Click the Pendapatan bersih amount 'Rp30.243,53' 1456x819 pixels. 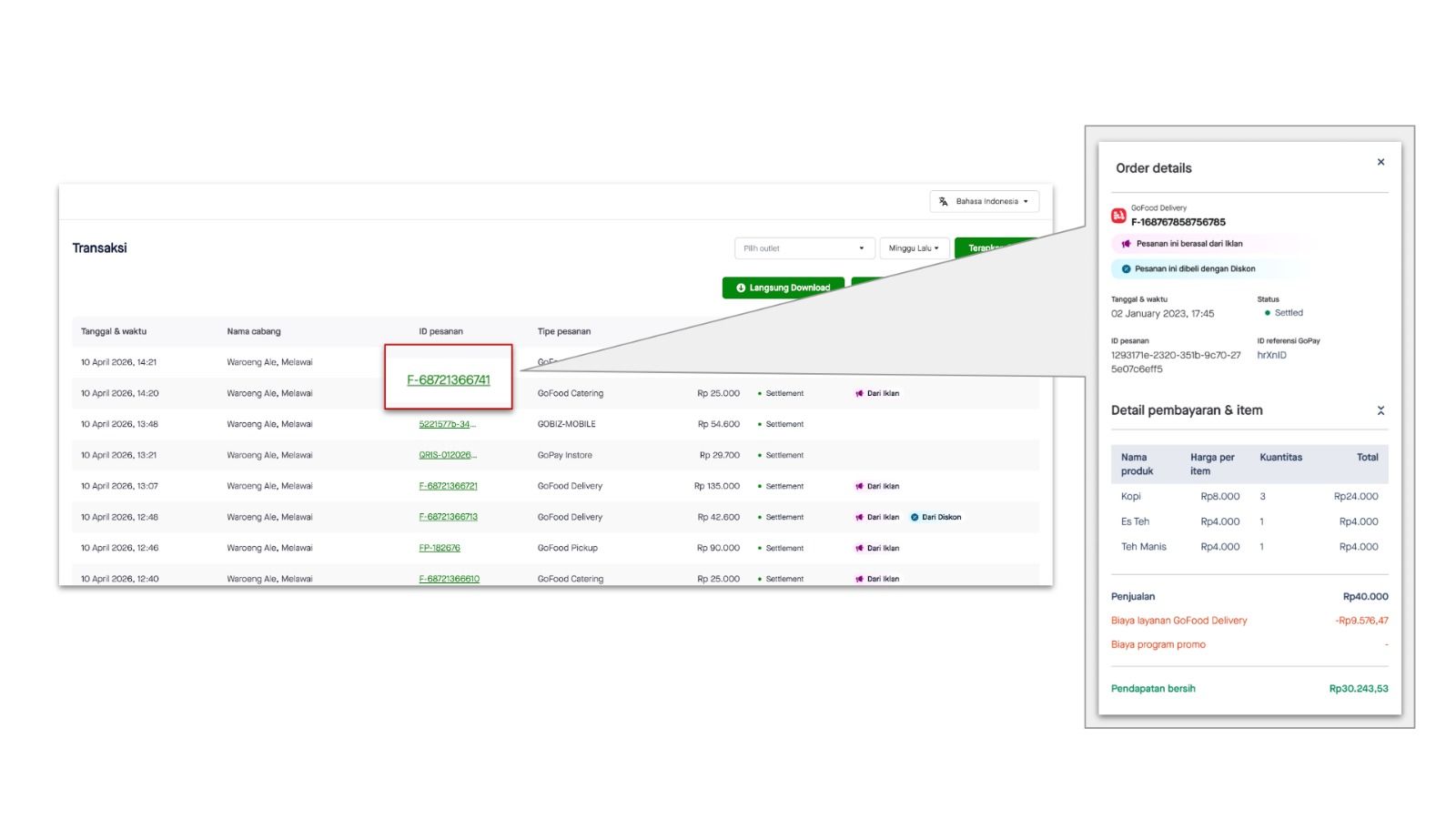coord(1359,689)
